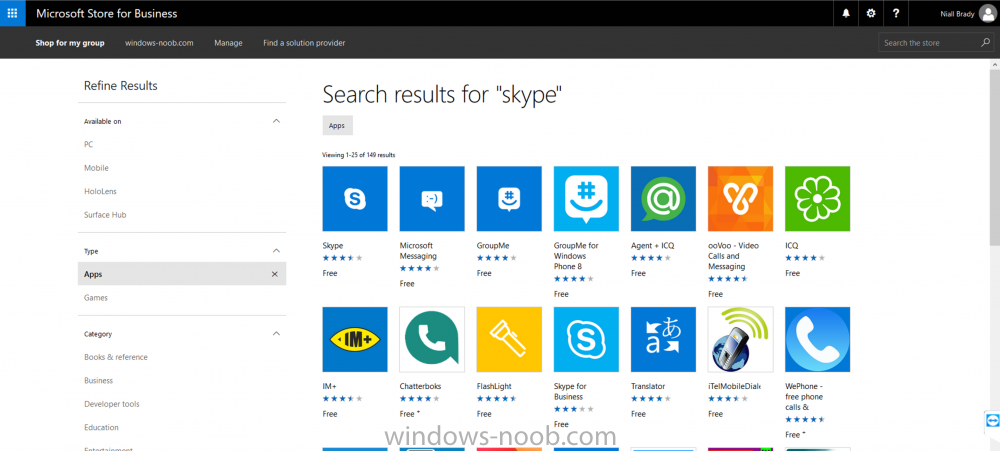Open the WePhone app icon
1000x451 pixels.
coord(818,339)
